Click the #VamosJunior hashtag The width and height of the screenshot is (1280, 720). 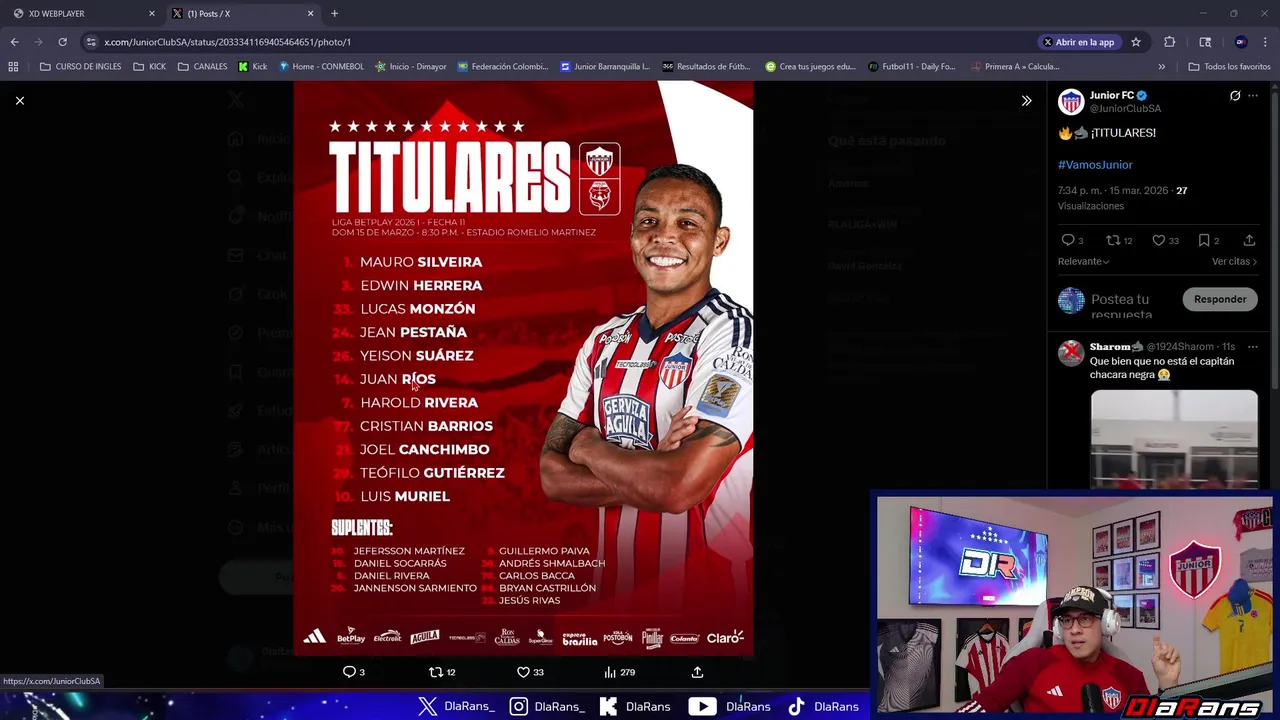(1095, 164)
